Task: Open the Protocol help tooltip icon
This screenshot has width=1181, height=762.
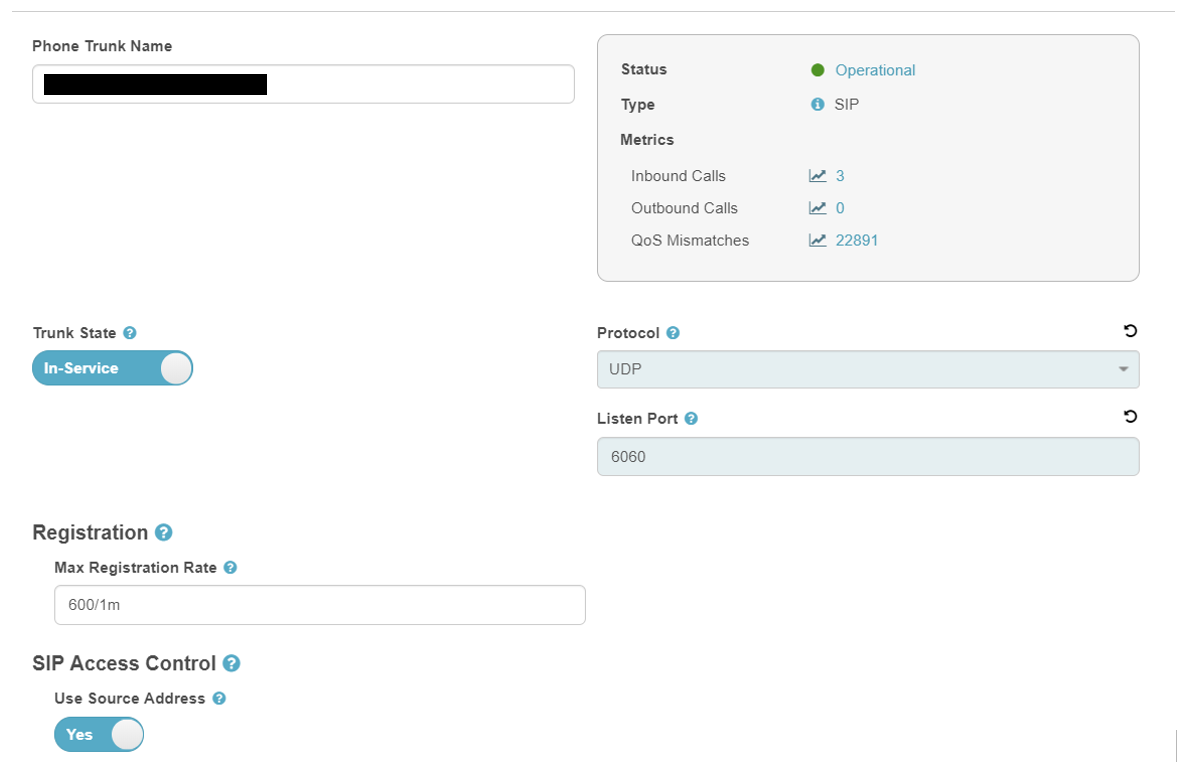Action: [x=673, y=333]
